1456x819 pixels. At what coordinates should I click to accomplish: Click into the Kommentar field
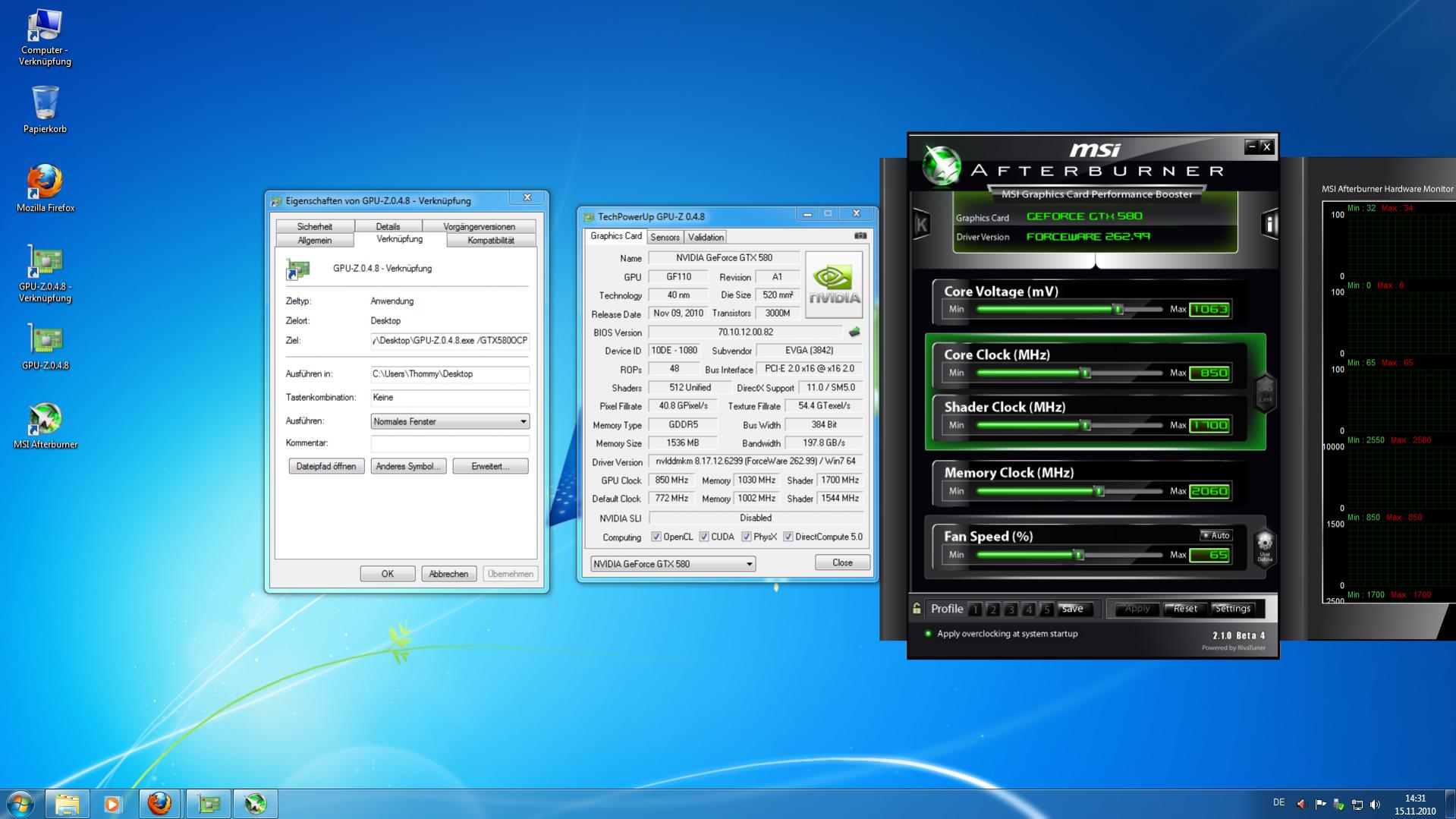[x=450, y=443]
